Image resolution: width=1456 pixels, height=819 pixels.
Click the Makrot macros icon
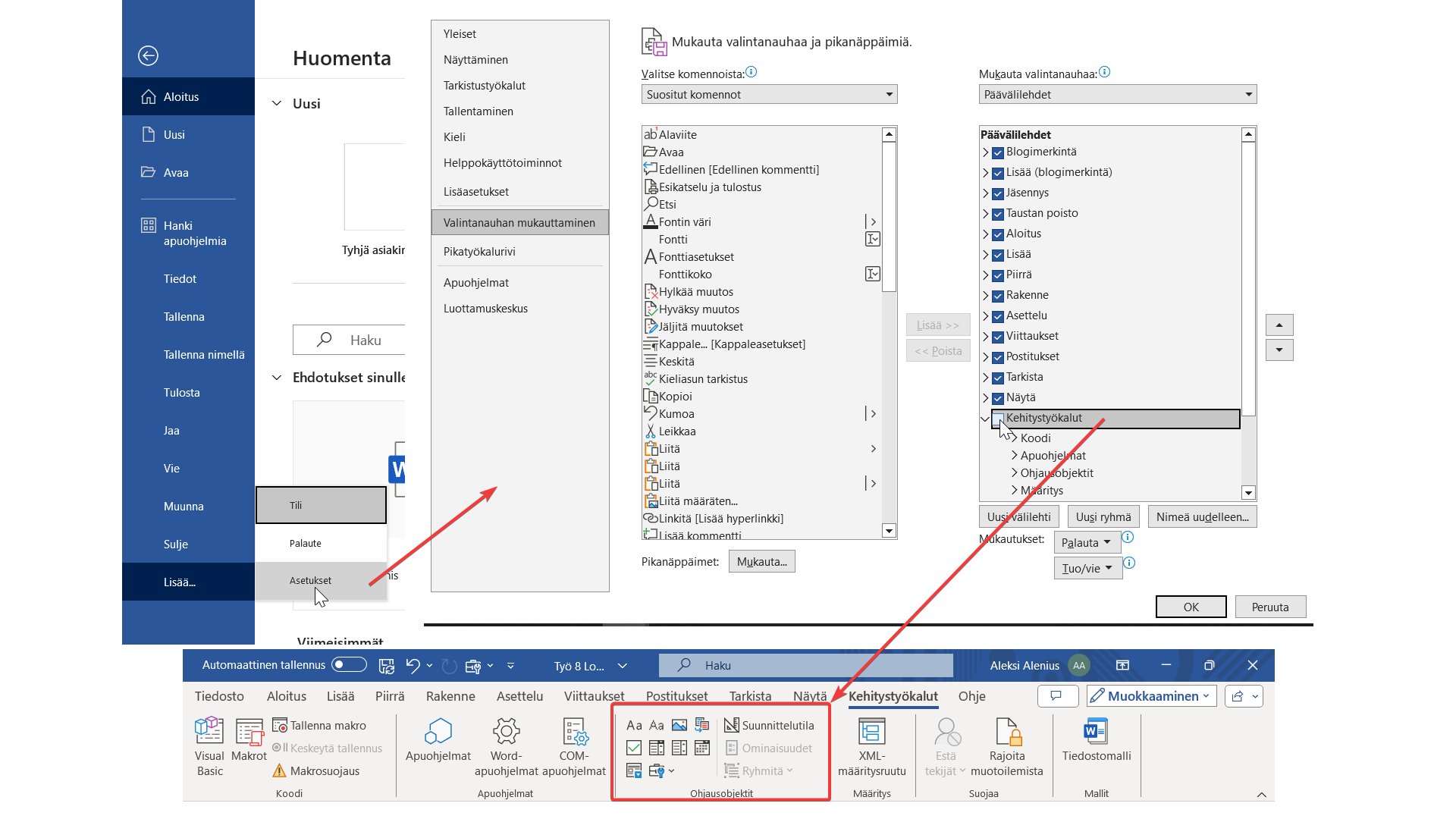[249, 731]
